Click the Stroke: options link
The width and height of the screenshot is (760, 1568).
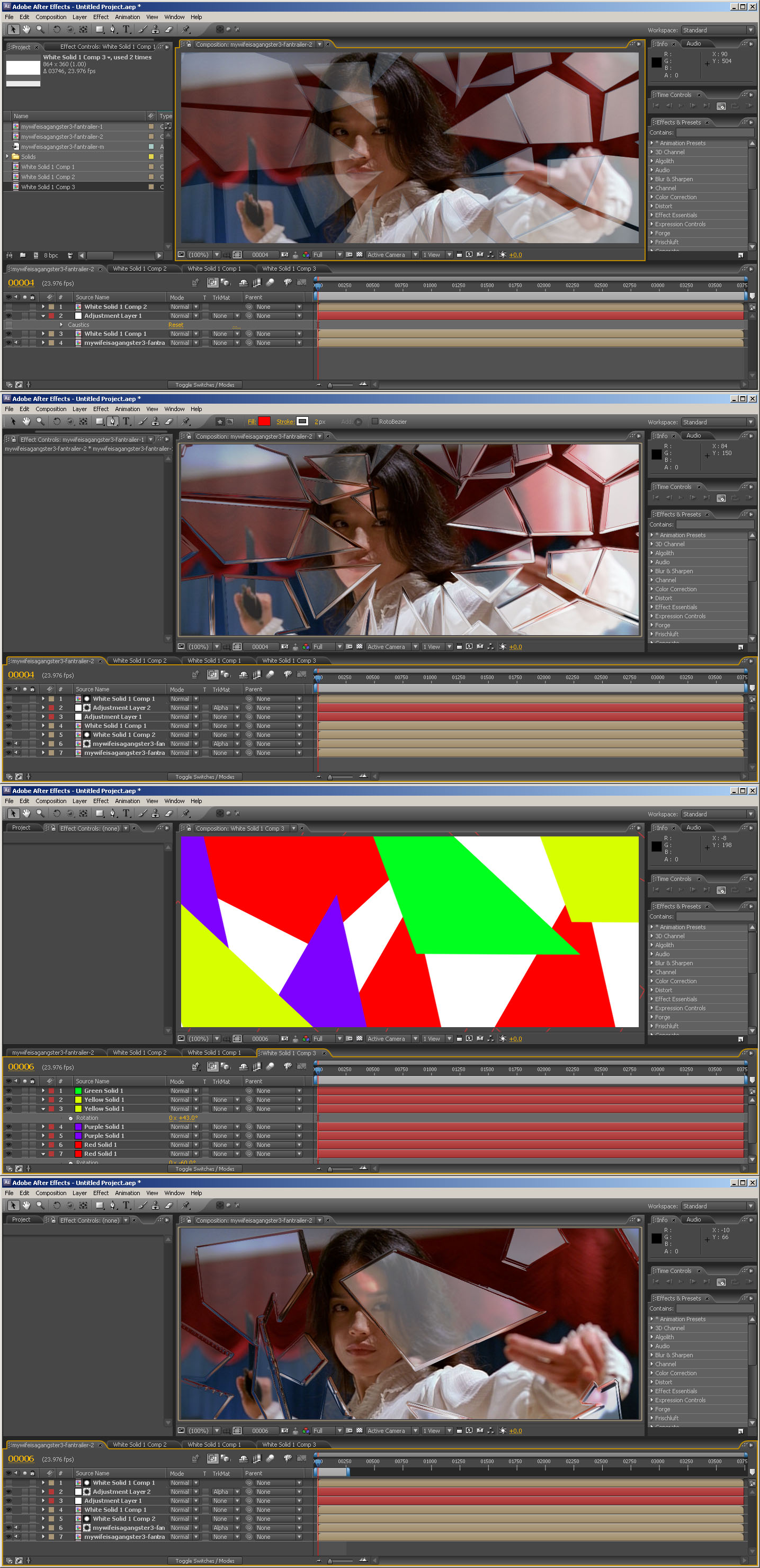(x=285, y=422)
